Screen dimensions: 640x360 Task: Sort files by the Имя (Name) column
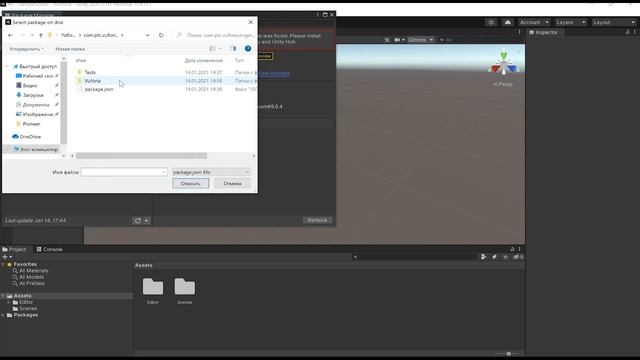(x=81, y=60)
